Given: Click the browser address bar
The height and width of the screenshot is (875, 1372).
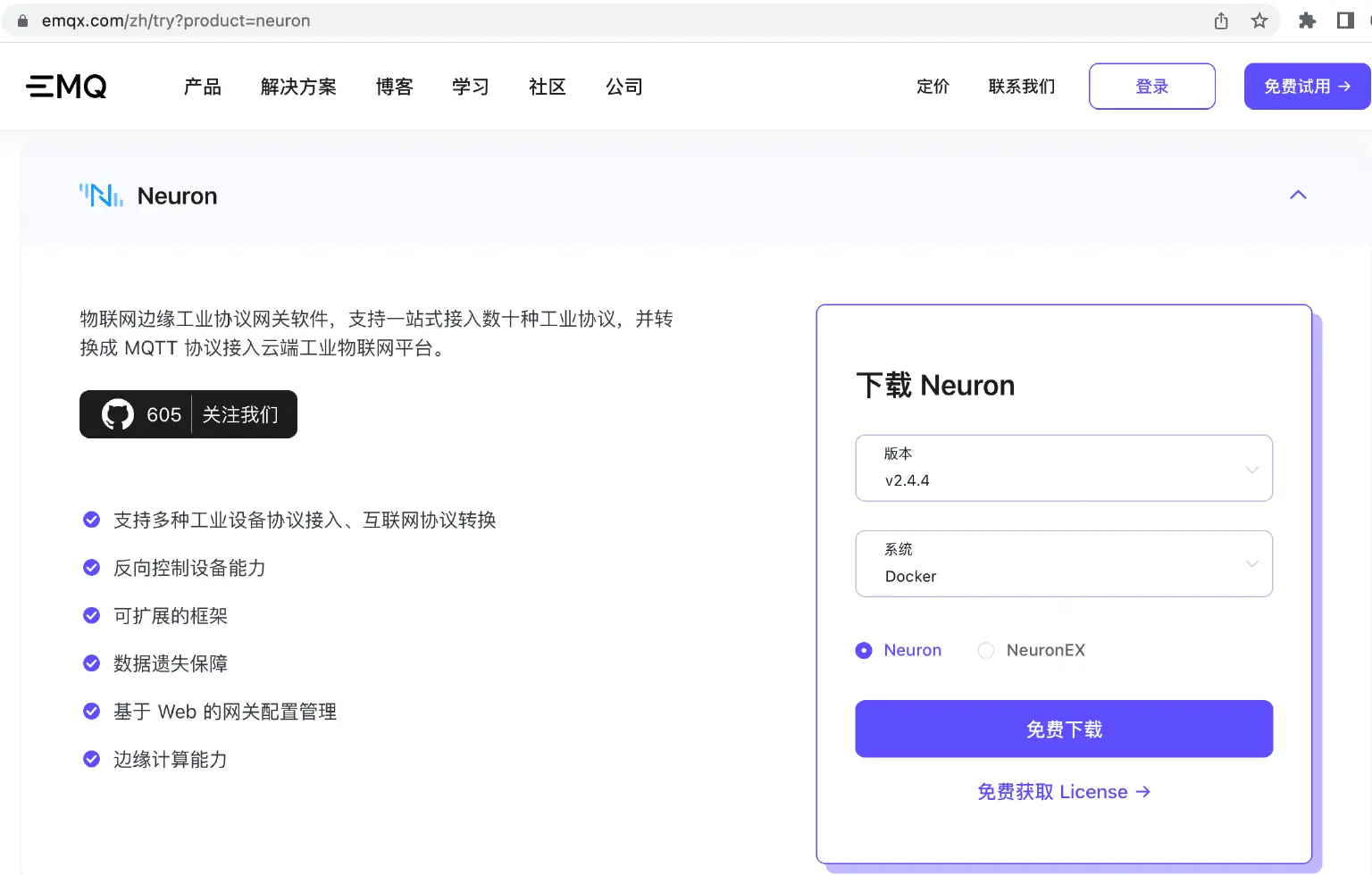Looking at the screenshot, I should pyautogui.click(x=357, y=20).
